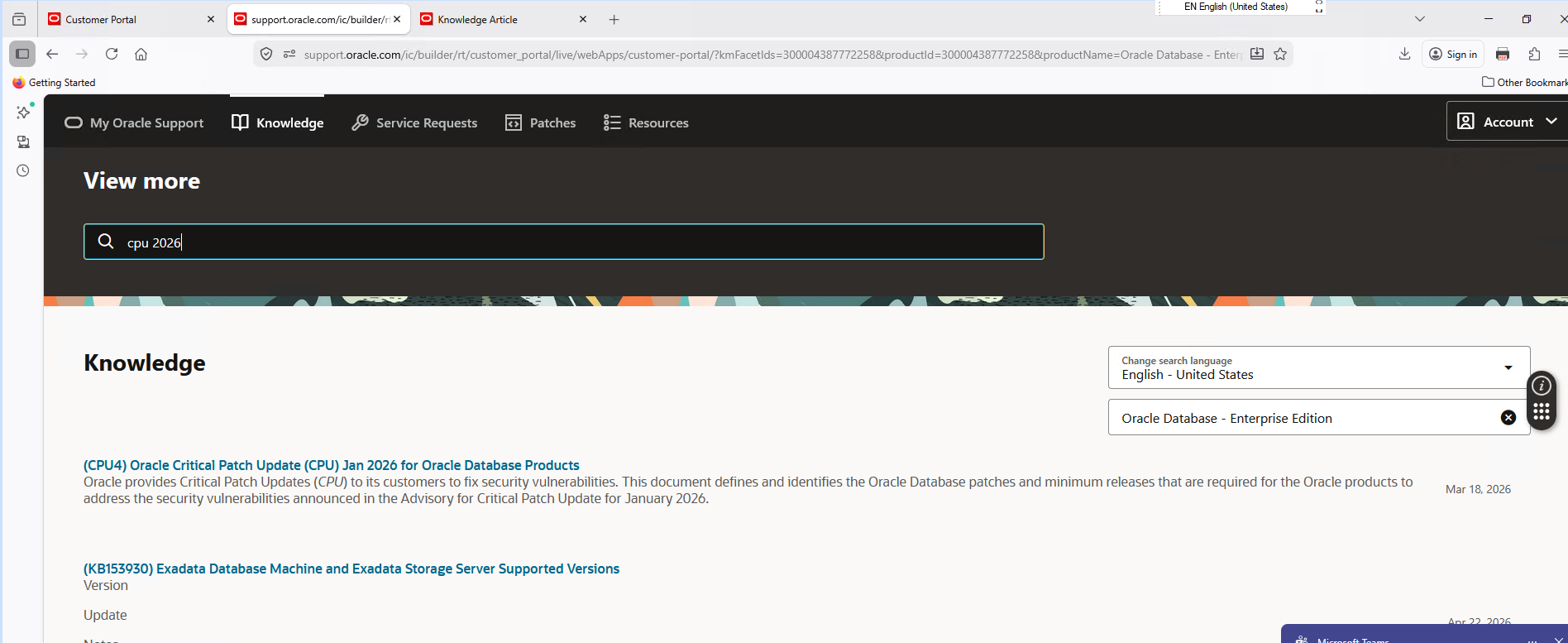Open the extensions puzzle icon
Image resolution: width=1568 pixels, height=643 pixels.
pos(1534,54)
